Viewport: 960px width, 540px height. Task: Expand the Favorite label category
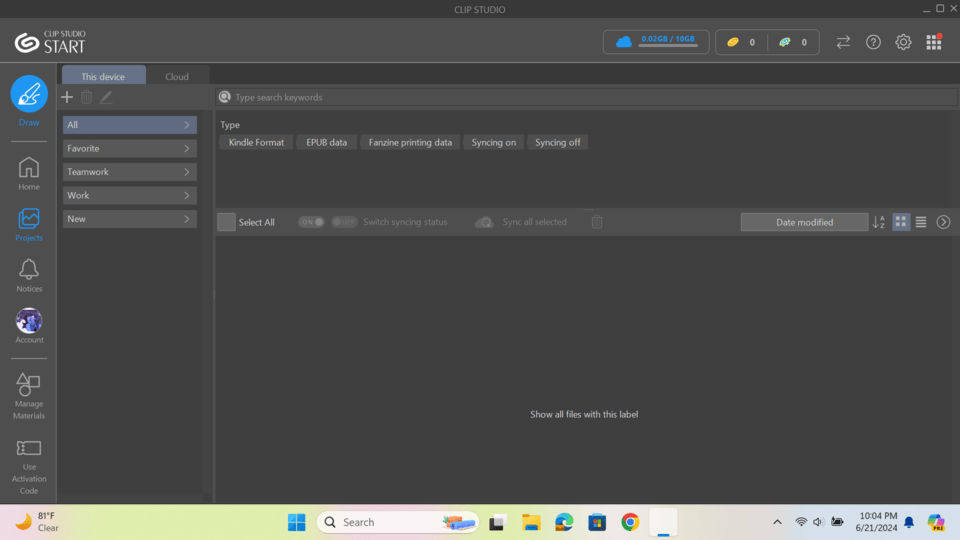[x=129, y=148]
